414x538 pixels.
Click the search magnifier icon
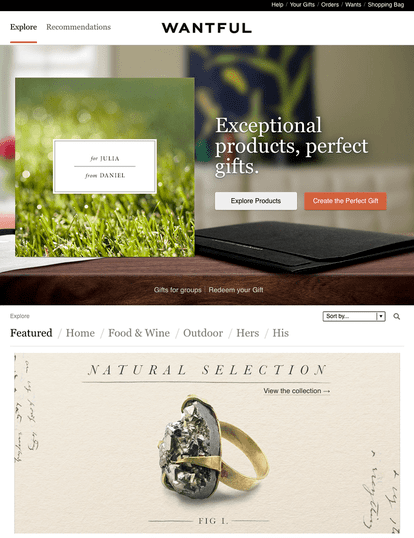[x=397, y=316]
